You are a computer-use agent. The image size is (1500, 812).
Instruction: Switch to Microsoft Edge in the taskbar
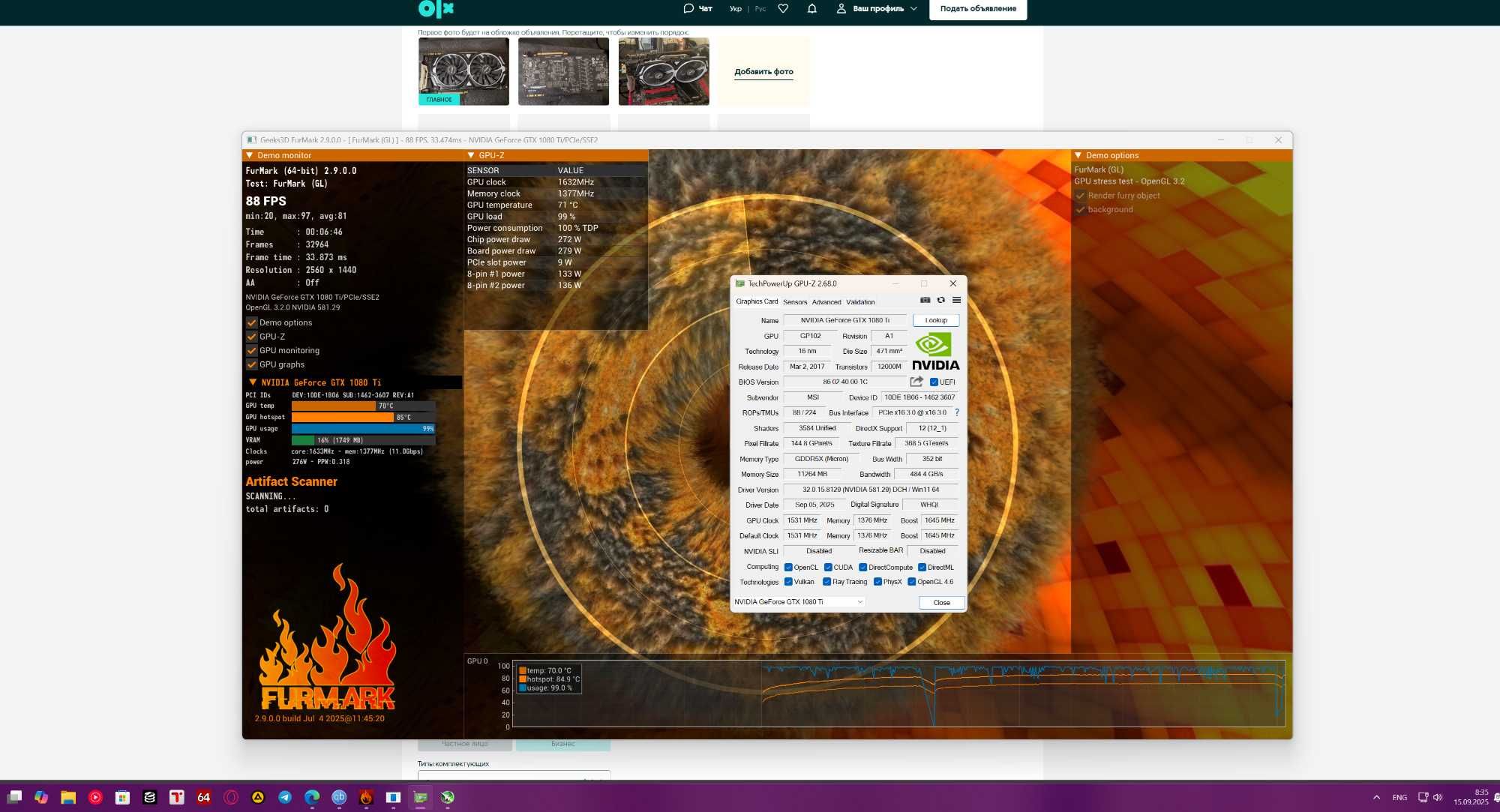(x=312, y=797)
